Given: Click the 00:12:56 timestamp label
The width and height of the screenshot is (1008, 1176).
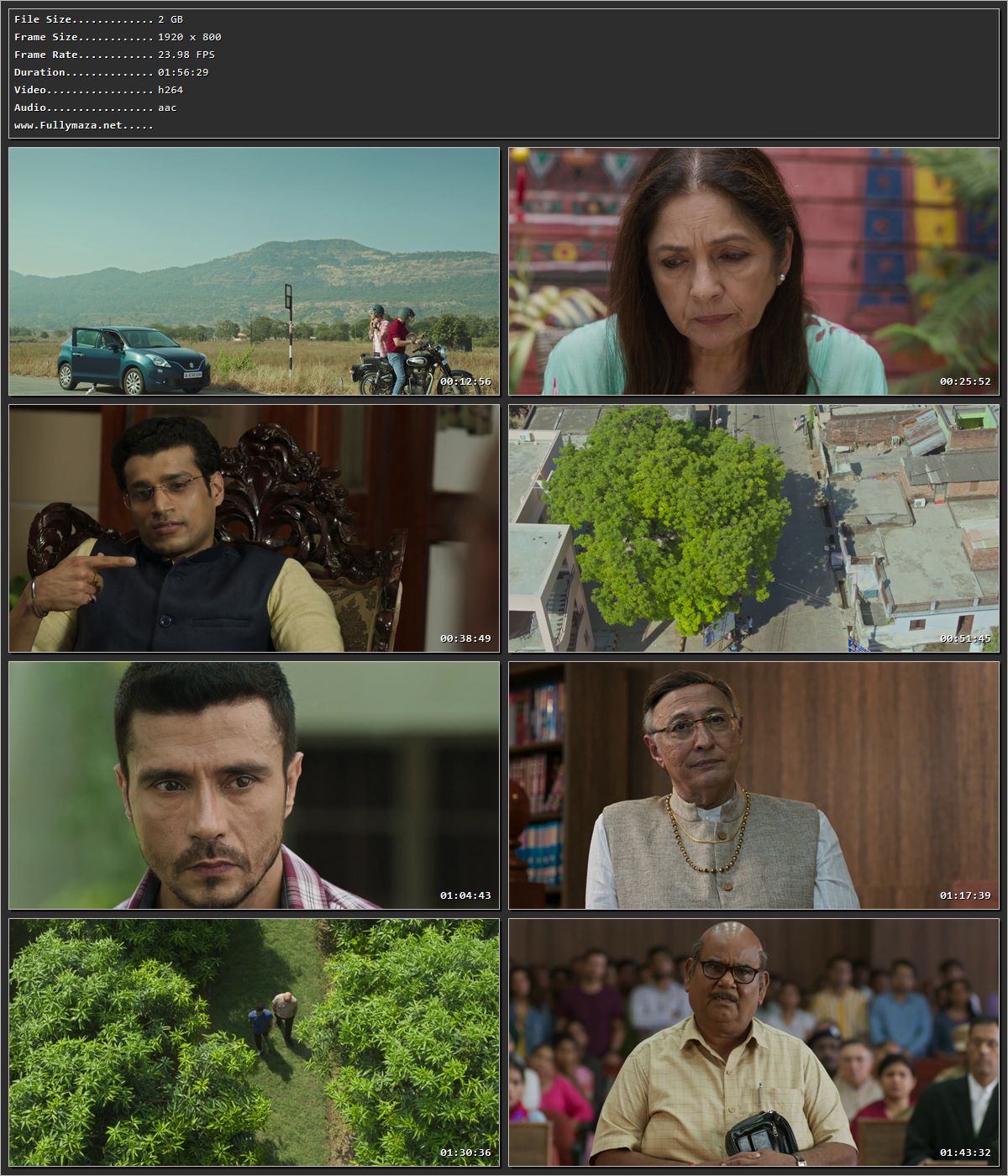Looking at the screenshot, I should (465, 381).
